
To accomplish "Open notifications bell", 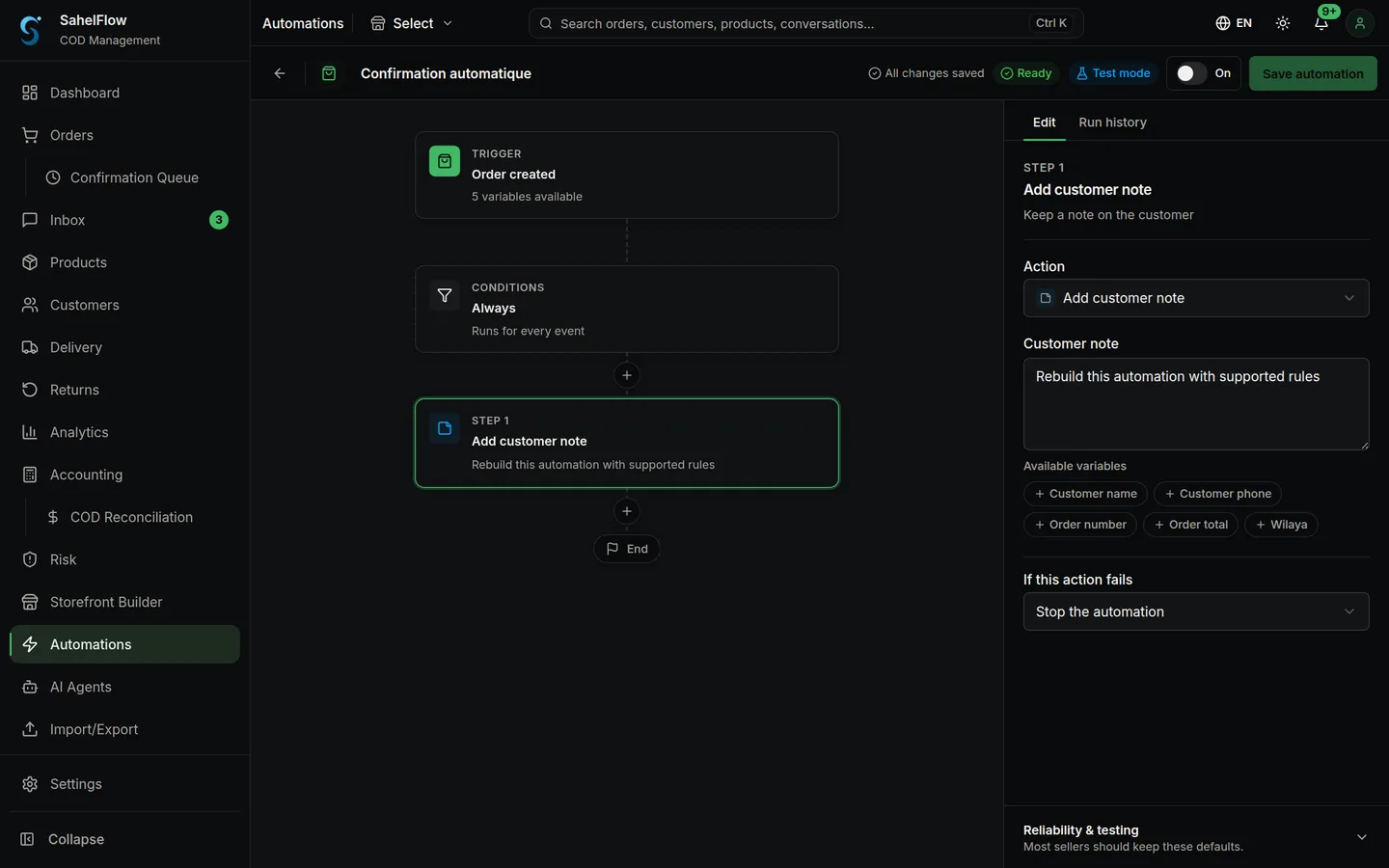I will point(1321,23).
